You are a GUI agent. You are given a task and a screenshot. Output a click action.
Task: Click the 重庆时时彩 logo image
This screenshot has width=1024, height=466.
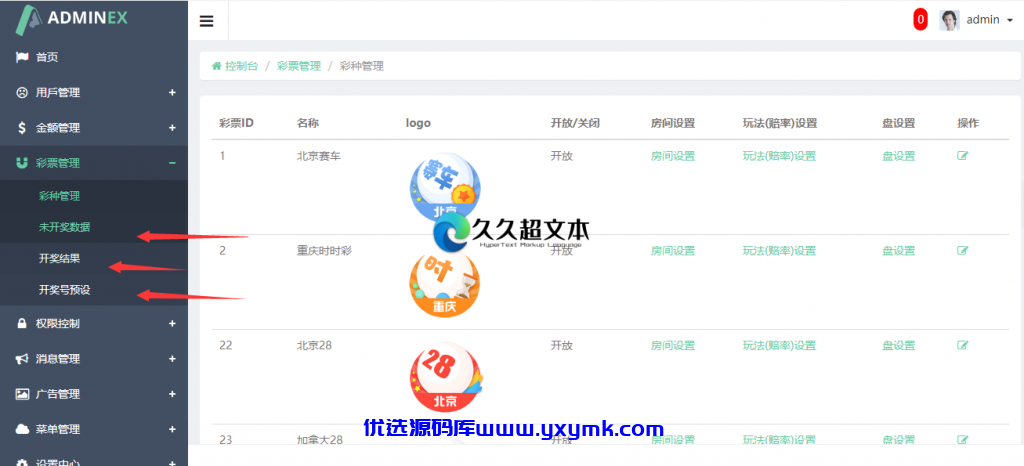click(x=445, y=284)
